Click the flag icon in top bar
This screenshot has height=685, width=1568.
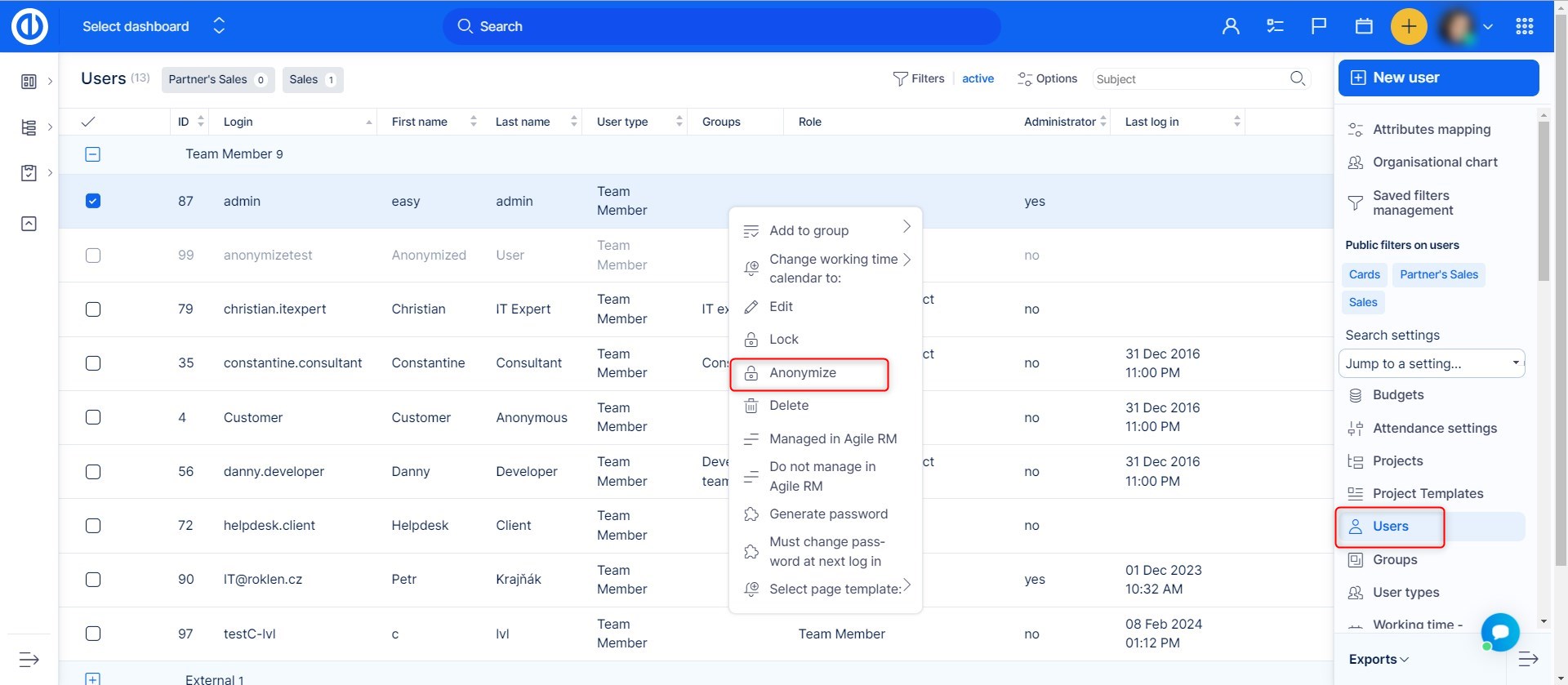[x=1319, y=26]
